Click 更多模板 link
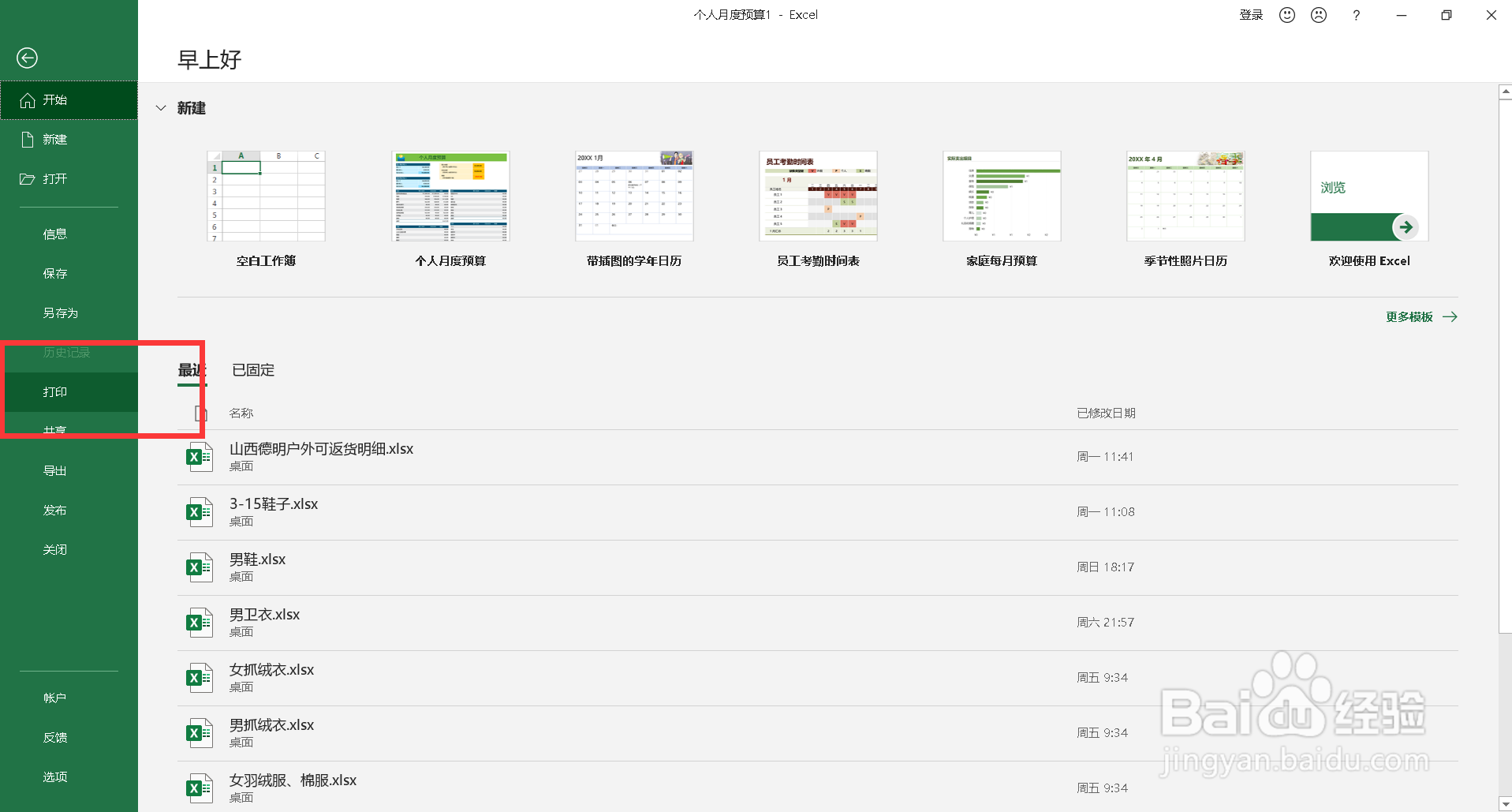Image resolution: width=1512 pixels, height=812 pixels. [x=1421, y=317]
